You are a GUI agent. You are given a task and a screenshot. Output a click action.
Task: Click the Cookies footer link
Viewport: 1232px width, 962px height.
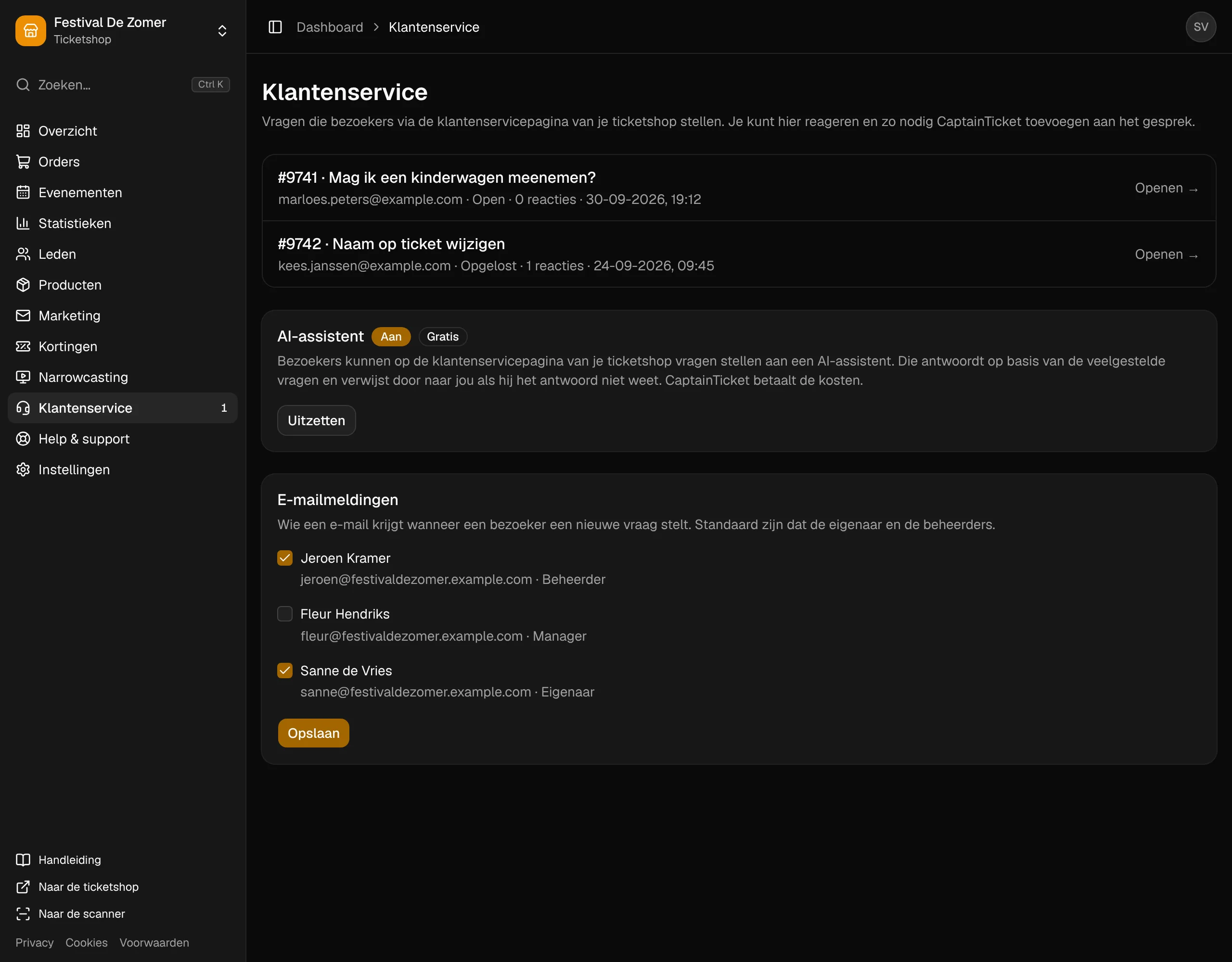pos(86,942)
